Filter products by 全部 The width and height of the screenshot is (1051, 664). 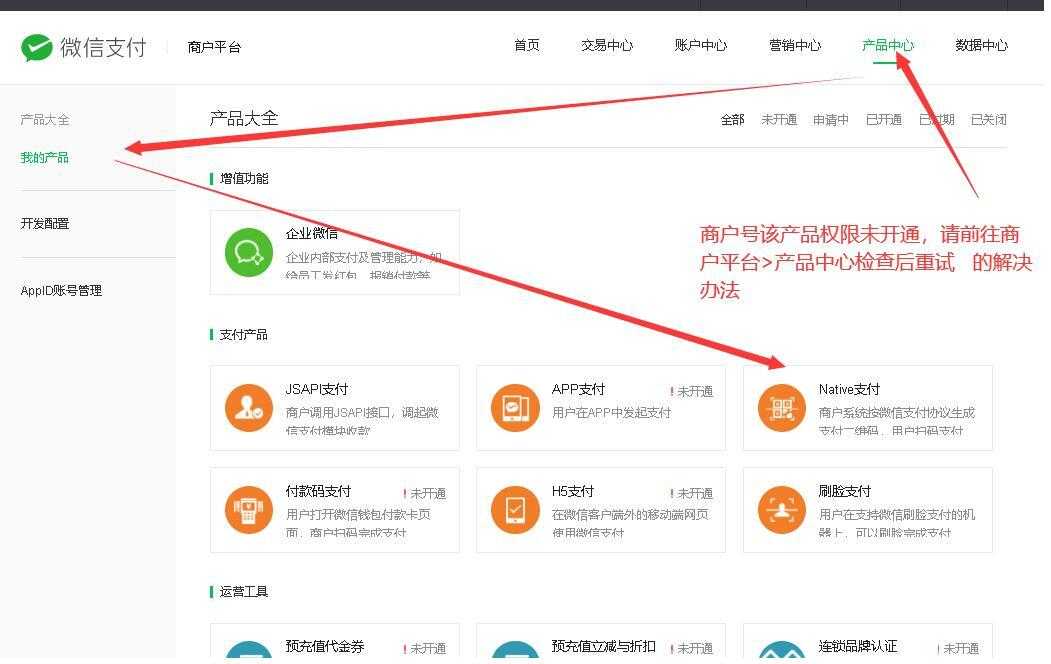point(733,120)
